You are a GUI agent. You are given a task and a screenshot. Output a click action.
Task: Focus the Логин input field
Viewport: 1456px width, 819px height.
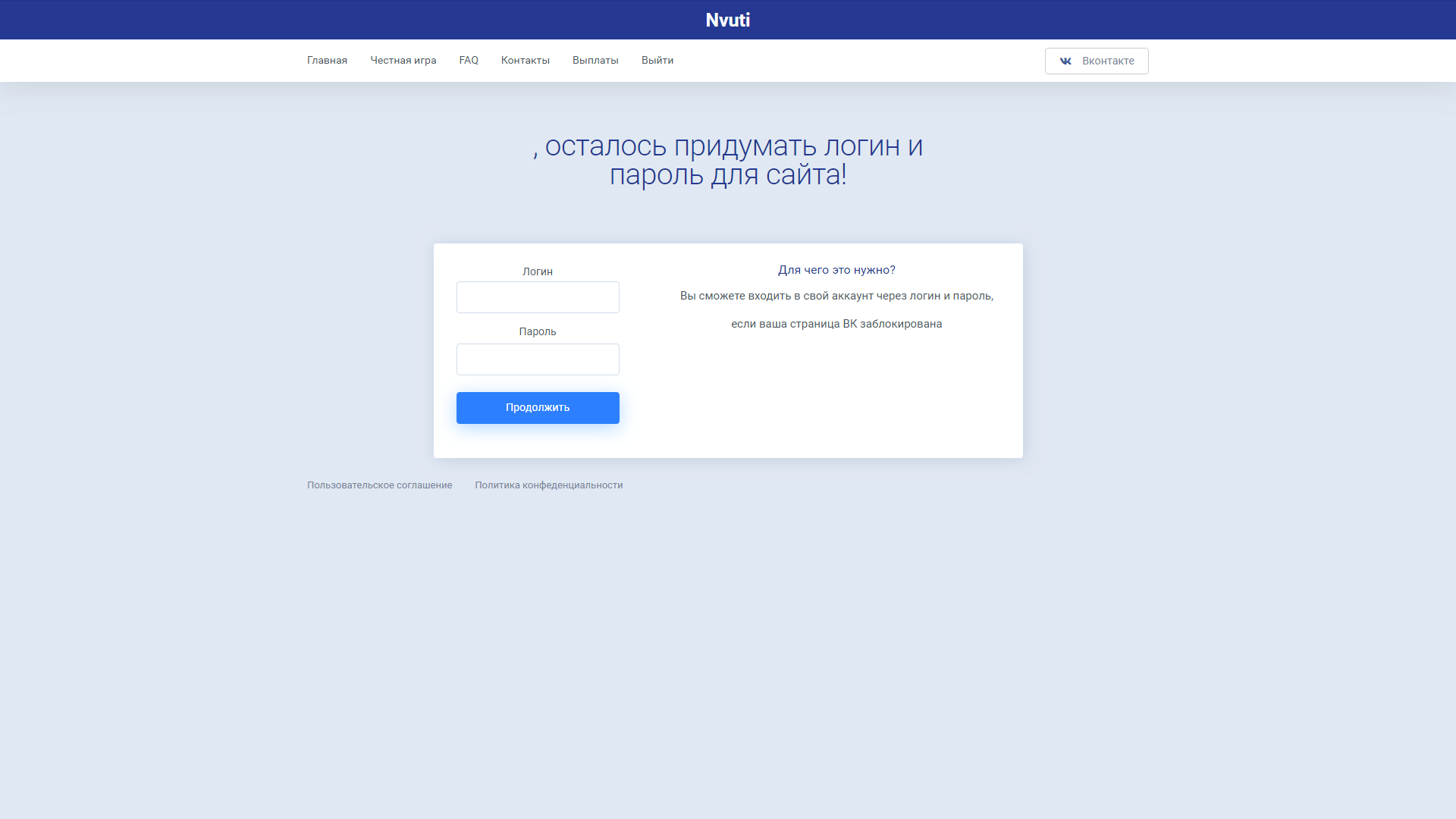click(x=537, y=297)
